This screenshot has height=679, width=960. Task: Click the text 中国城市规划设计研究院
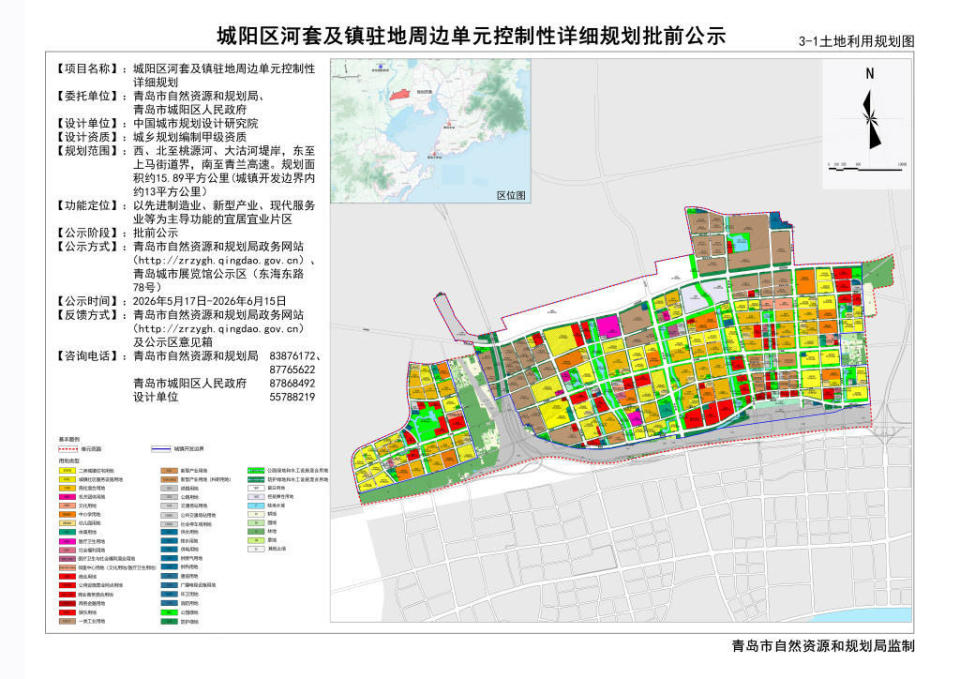click(195, 123)
